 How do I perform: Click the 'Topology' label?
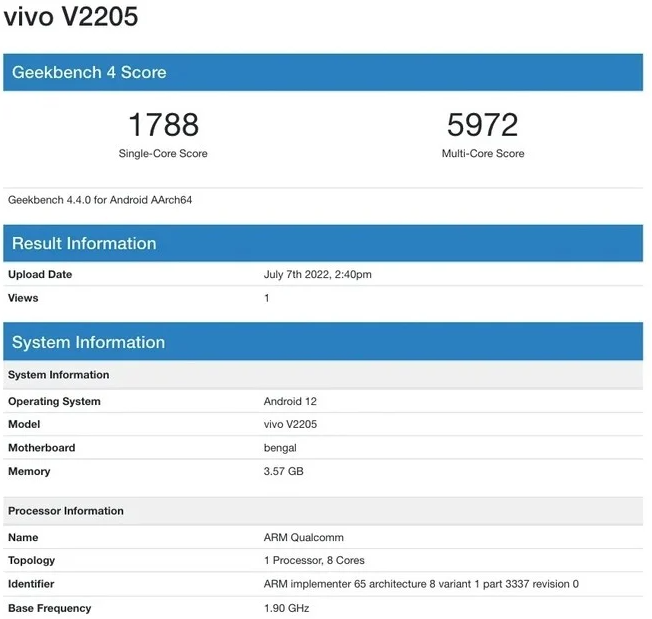click(32, 560)
